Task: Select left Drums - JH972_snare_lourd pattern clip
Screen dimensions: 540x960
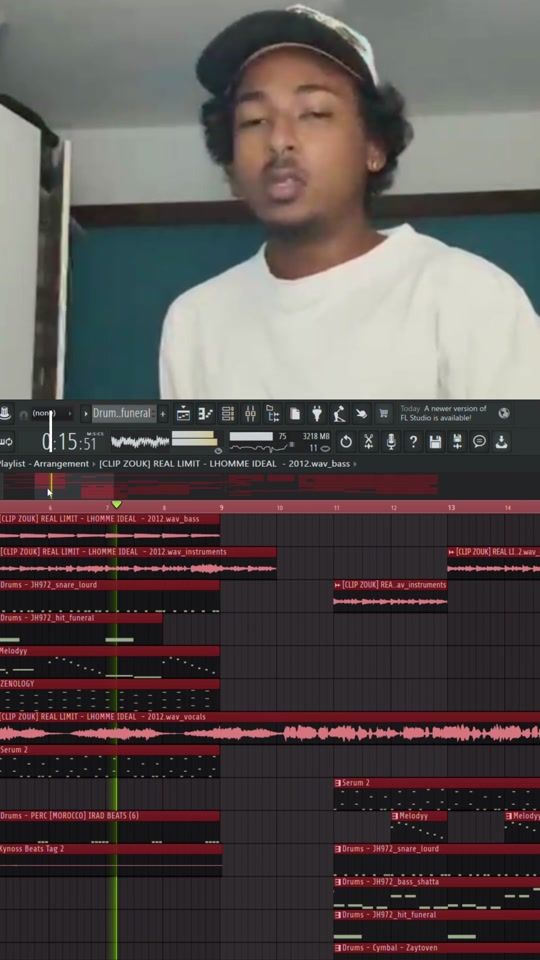Action: 110,596
